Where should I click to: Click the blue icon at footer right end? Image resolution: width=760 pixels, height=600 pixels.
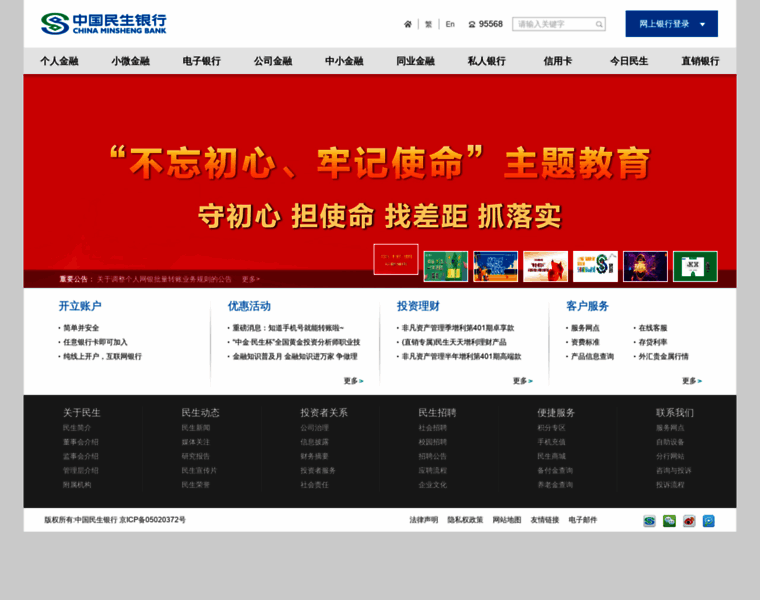click(x=709, y=521)
